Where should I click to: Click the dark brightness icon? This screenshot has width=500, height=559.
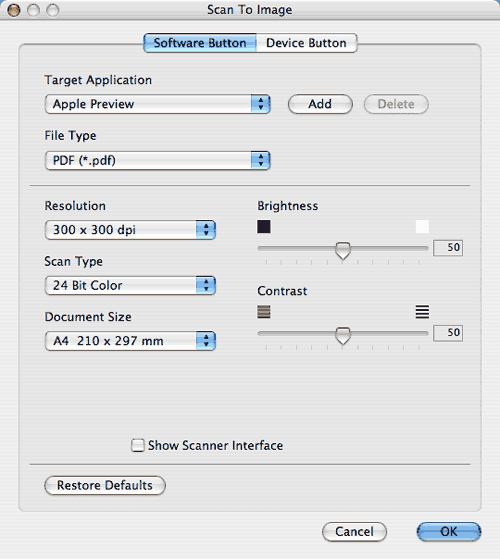tap(264, 226)
